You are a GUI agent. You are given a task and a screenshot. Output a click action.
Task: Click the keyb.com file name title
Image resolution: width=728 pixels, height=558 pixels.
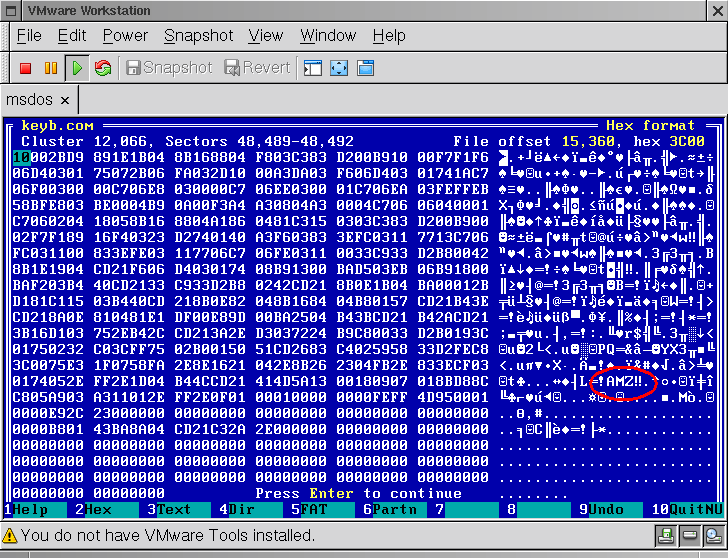point(58,126)
